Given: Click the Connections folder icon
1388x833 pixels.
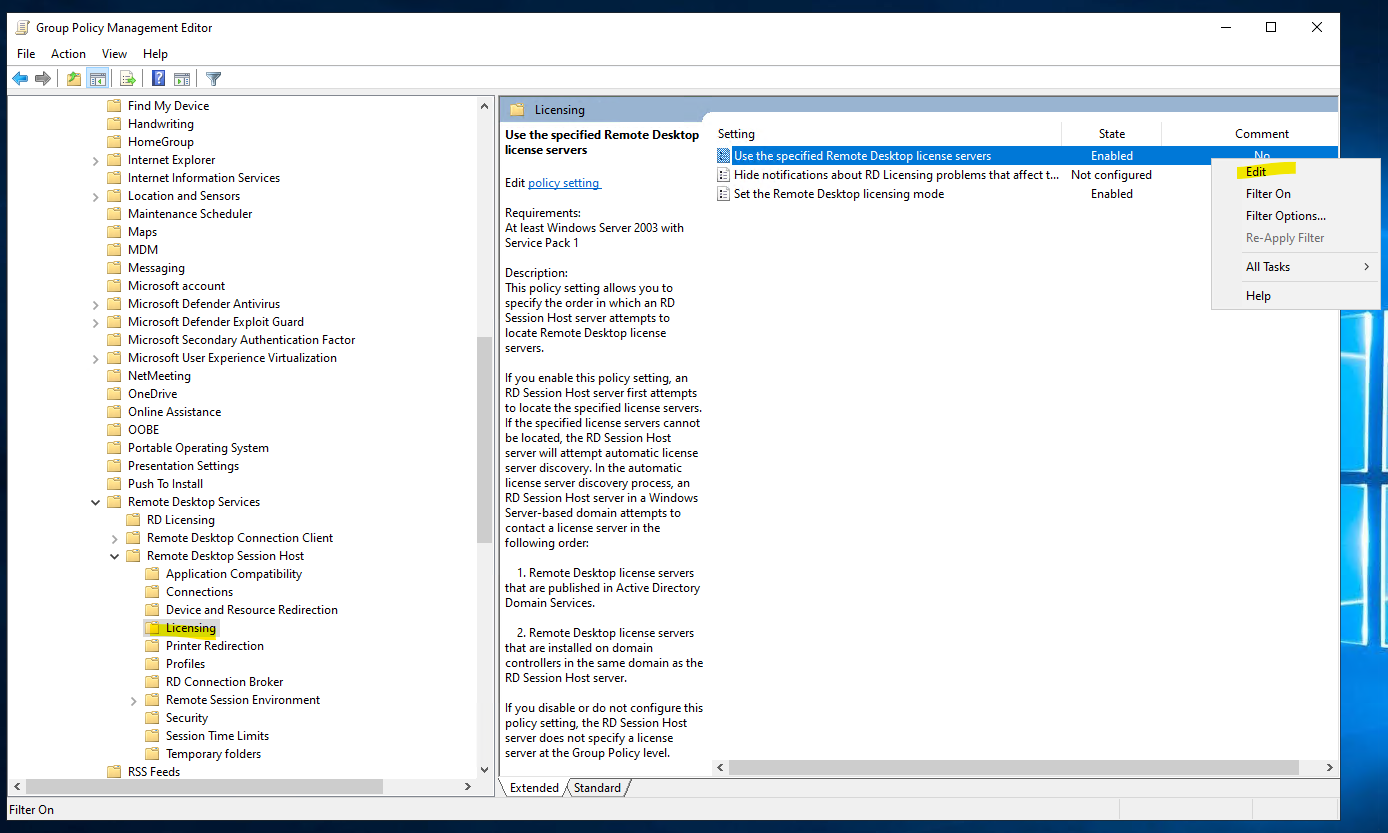Looking at the screenshot, I should click(152, 592).
